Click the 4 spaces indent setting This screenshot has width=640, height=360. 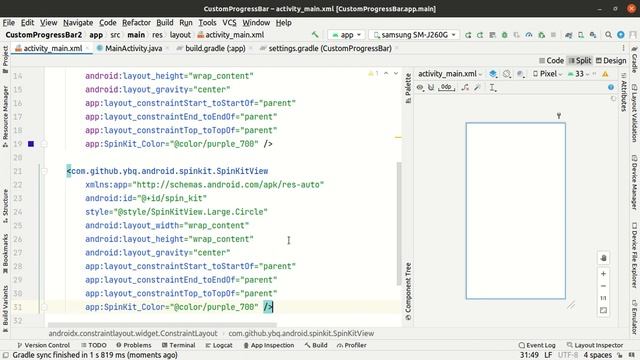597,355
